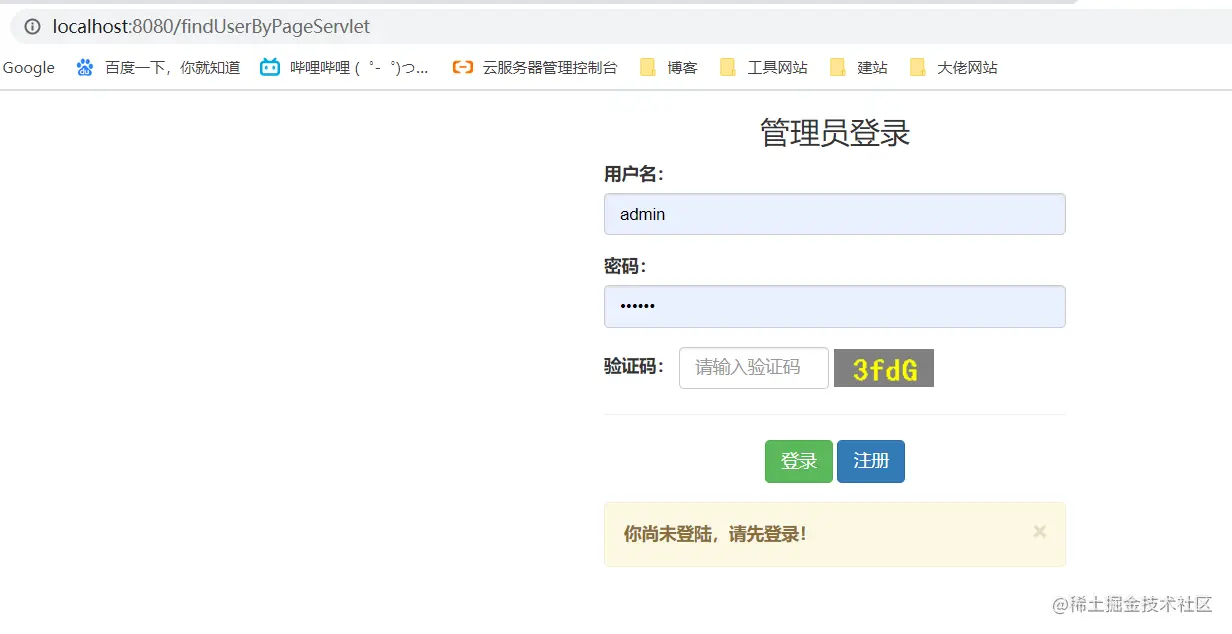Open the 博客 bookmark folder icon
Viewport: 1232px width, 634px height.
point(648,68)
